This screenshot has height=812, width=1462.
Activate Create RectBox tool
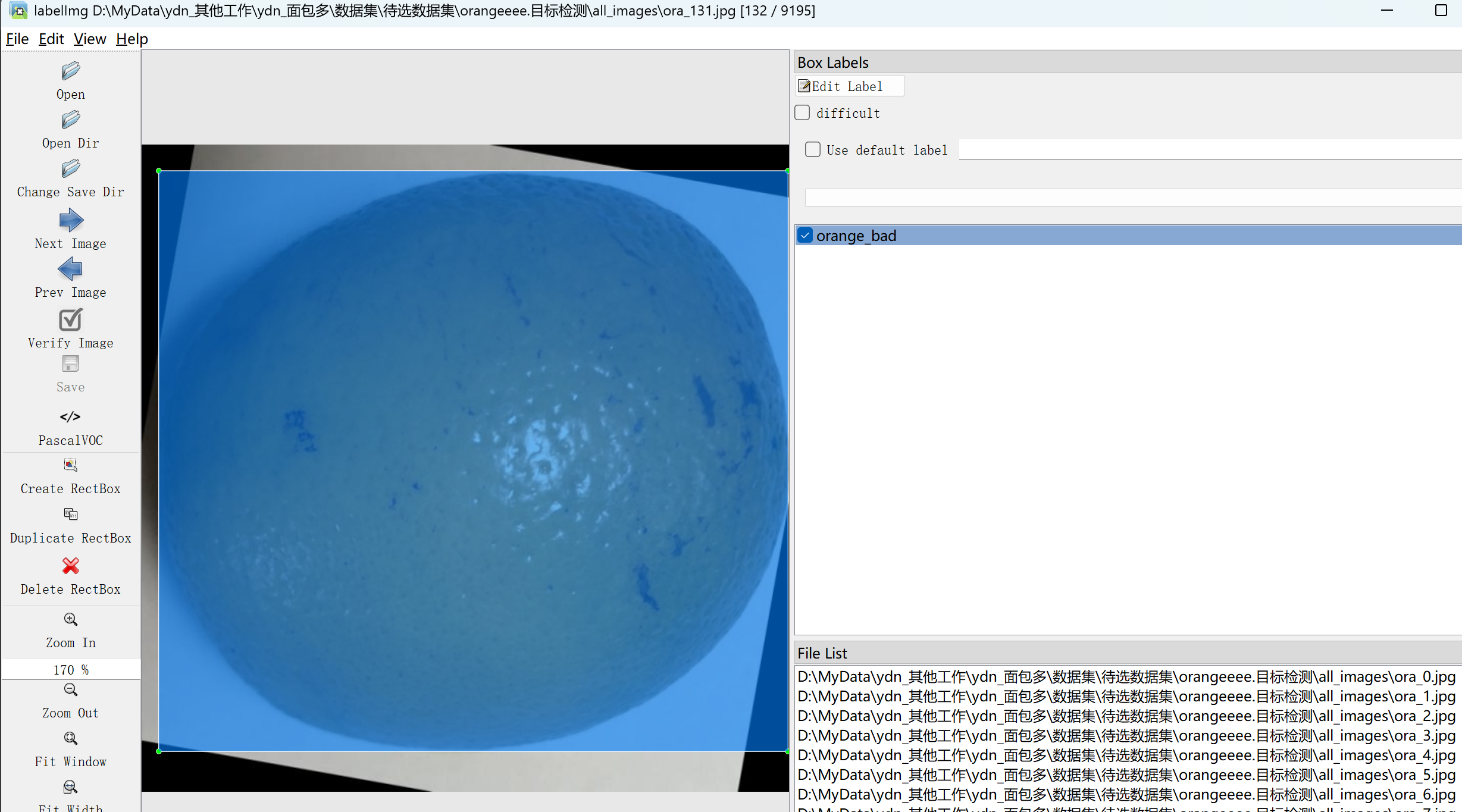point(70,465)
